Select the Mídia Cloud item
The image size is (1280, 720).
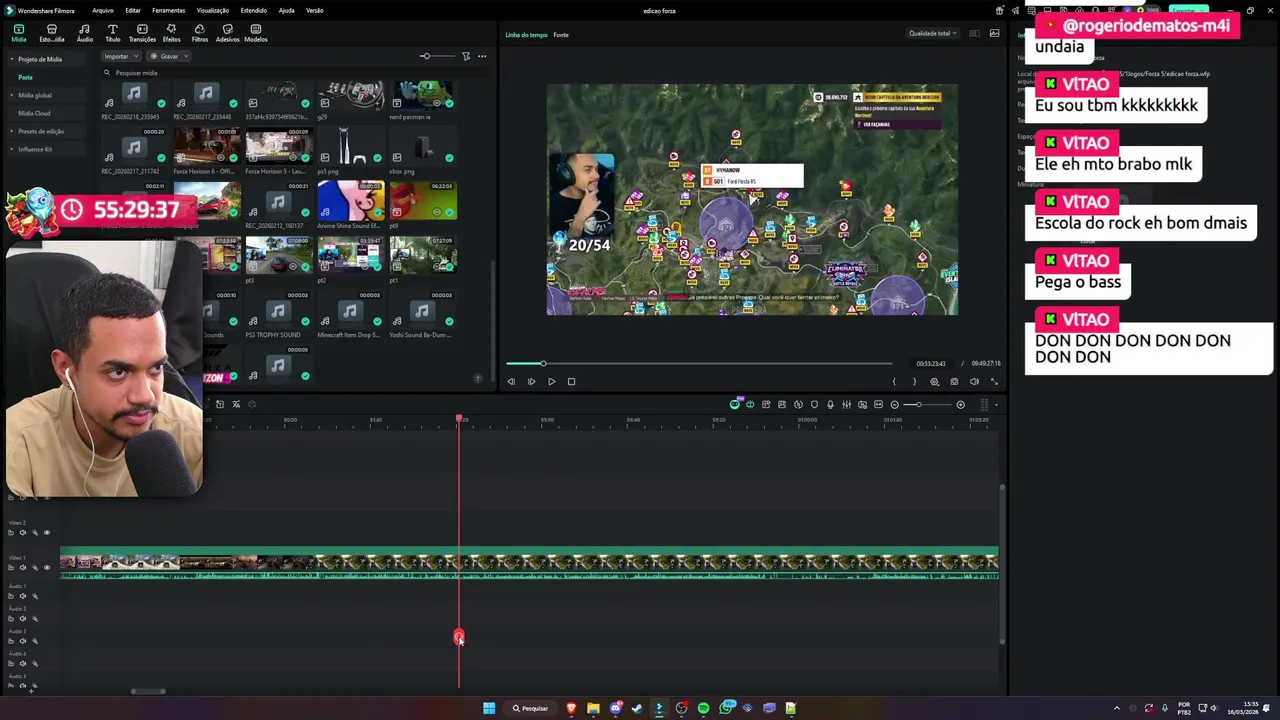34,113
